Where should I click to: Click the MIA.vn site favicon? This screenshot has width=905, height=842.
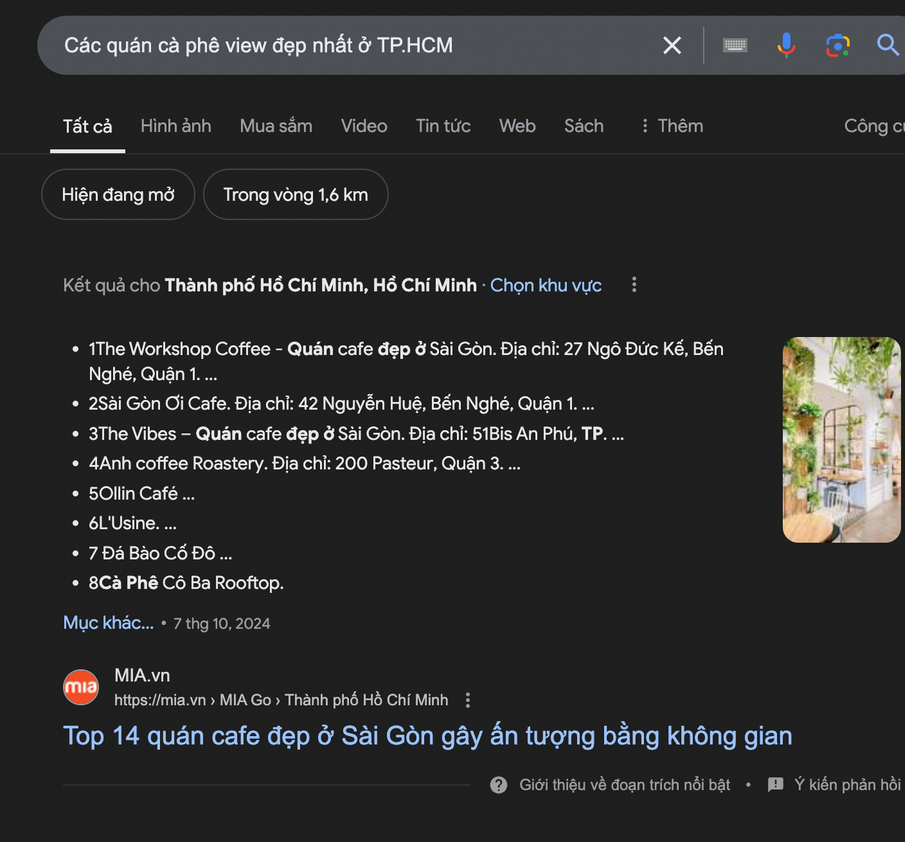pyautogui.click(x=81, y=687)
